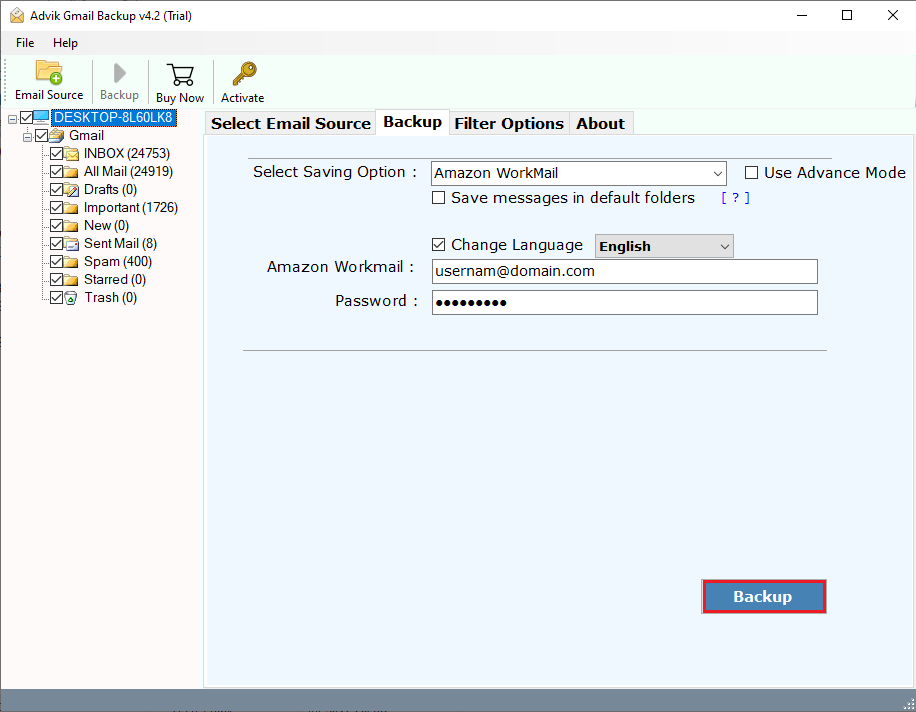Click the Backup play toolbar icon

coord(119,73)
